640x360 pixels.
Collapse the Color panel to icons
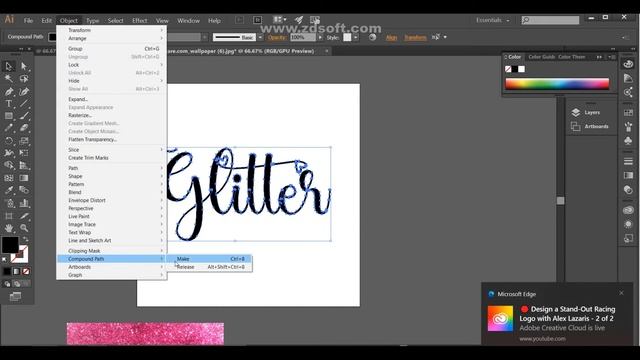(x=599, y=57)
